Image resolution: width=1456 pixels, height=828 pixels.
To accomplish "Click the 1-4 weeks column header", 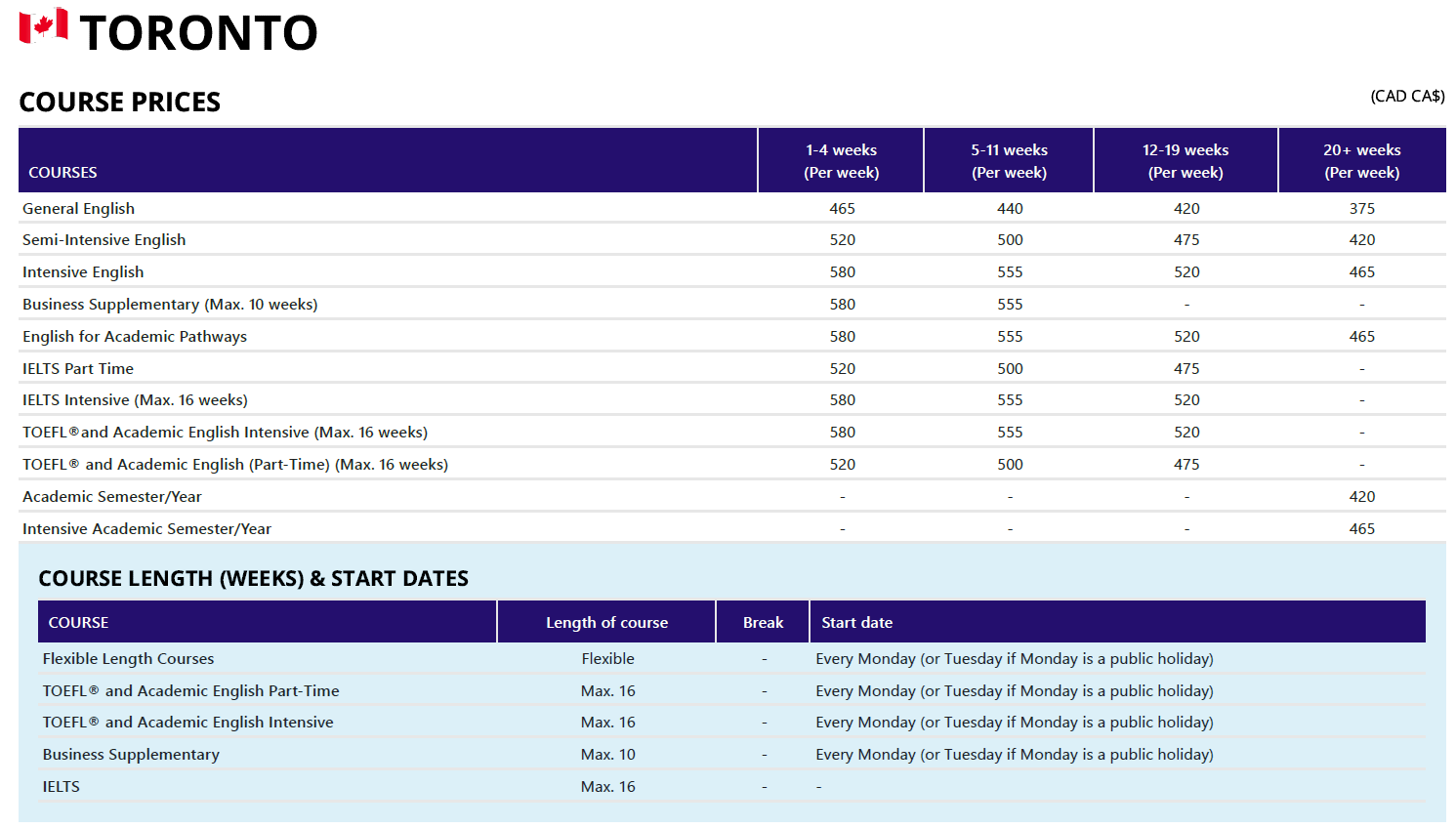I will coord(841,161).
